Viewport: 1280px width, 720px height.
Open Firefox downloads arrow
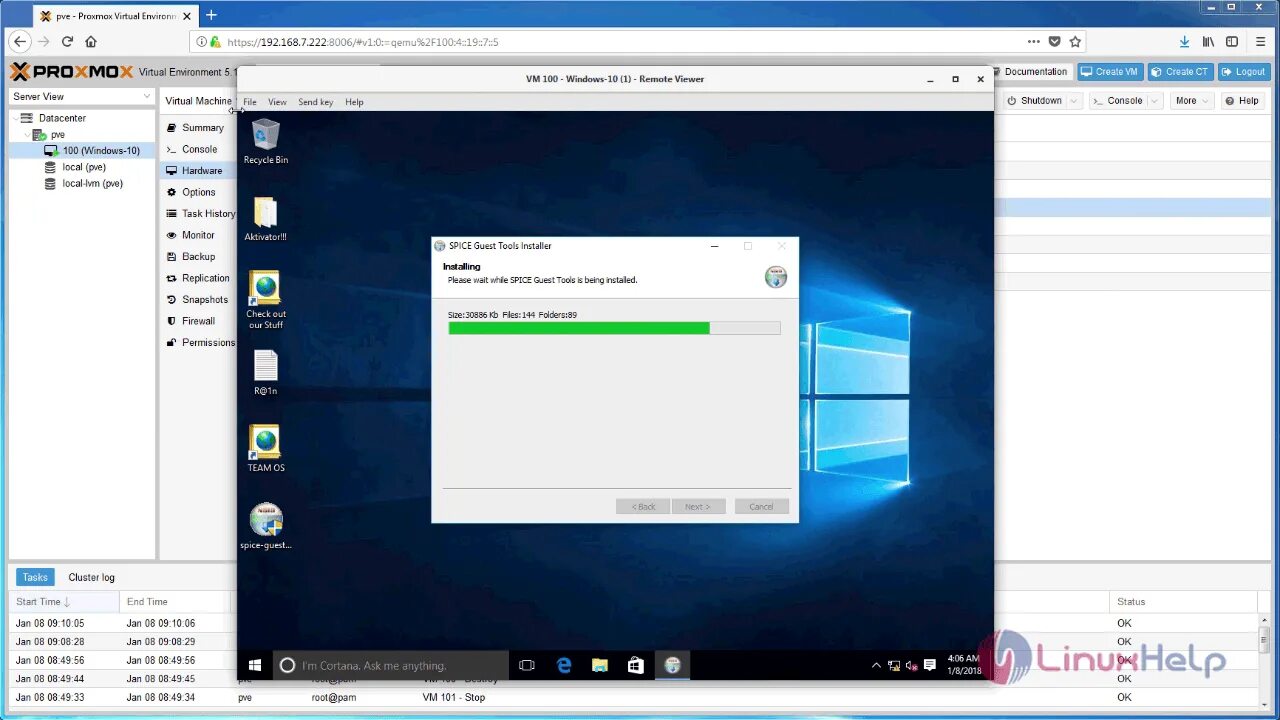pyautogui.click(x=1185, y=42)
